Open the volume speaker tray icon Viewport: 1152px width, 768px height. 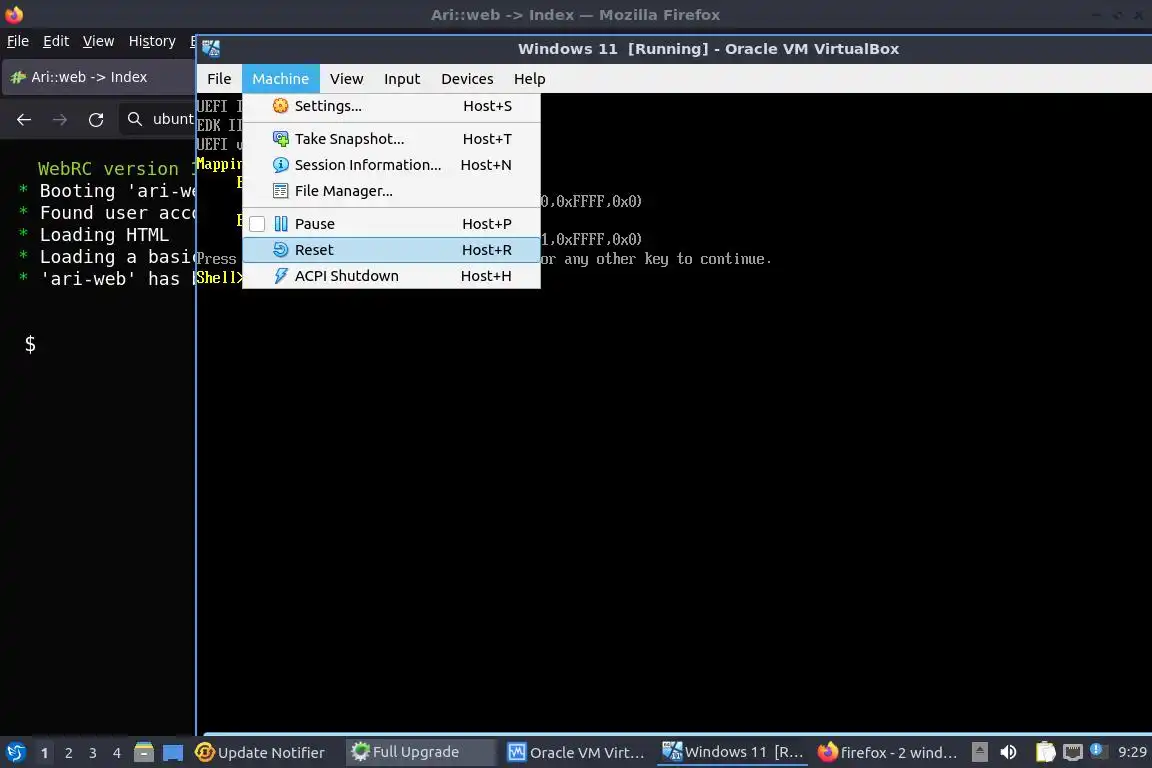pos(1009,752)
